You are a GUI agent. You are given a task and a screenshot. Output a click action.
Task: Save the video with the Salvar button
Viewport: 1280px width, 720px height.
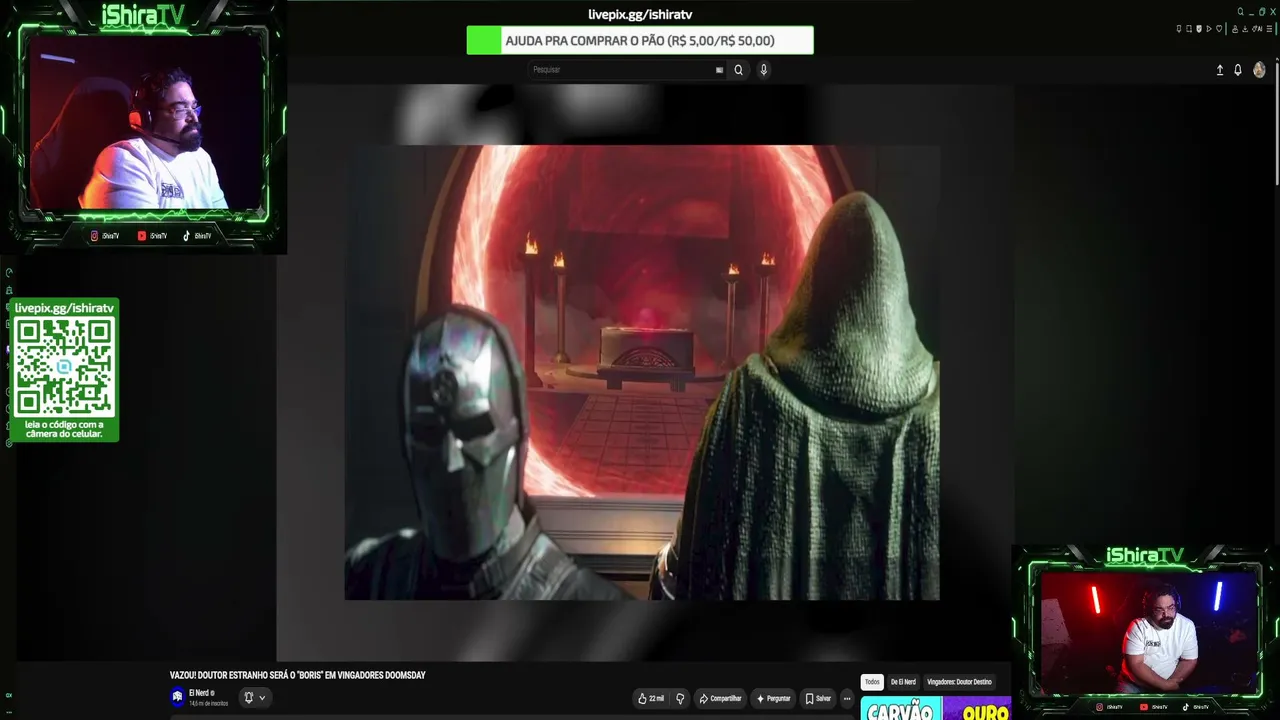pos(818,698)
